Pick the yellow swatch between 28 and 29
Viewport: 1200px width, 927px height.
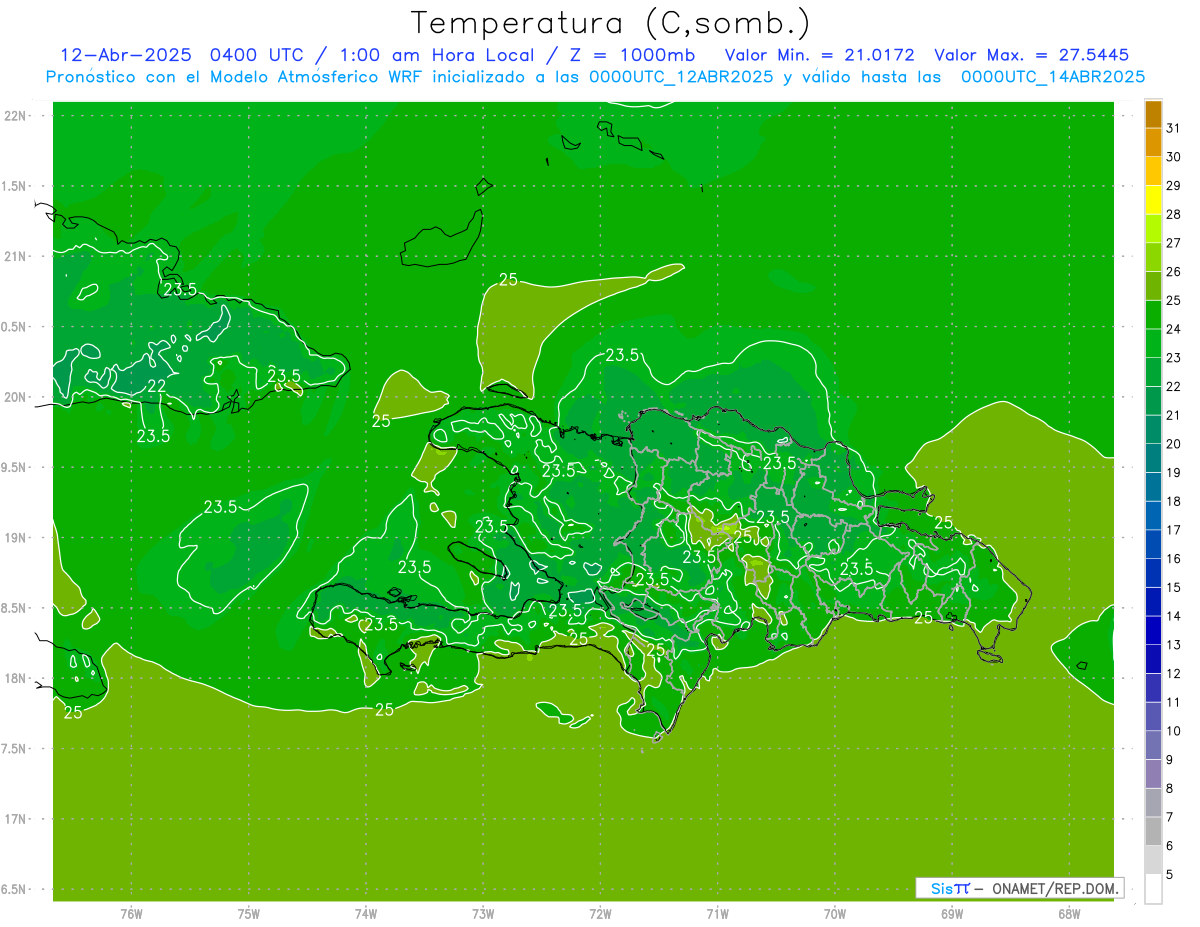click(x=1153, y=200)
